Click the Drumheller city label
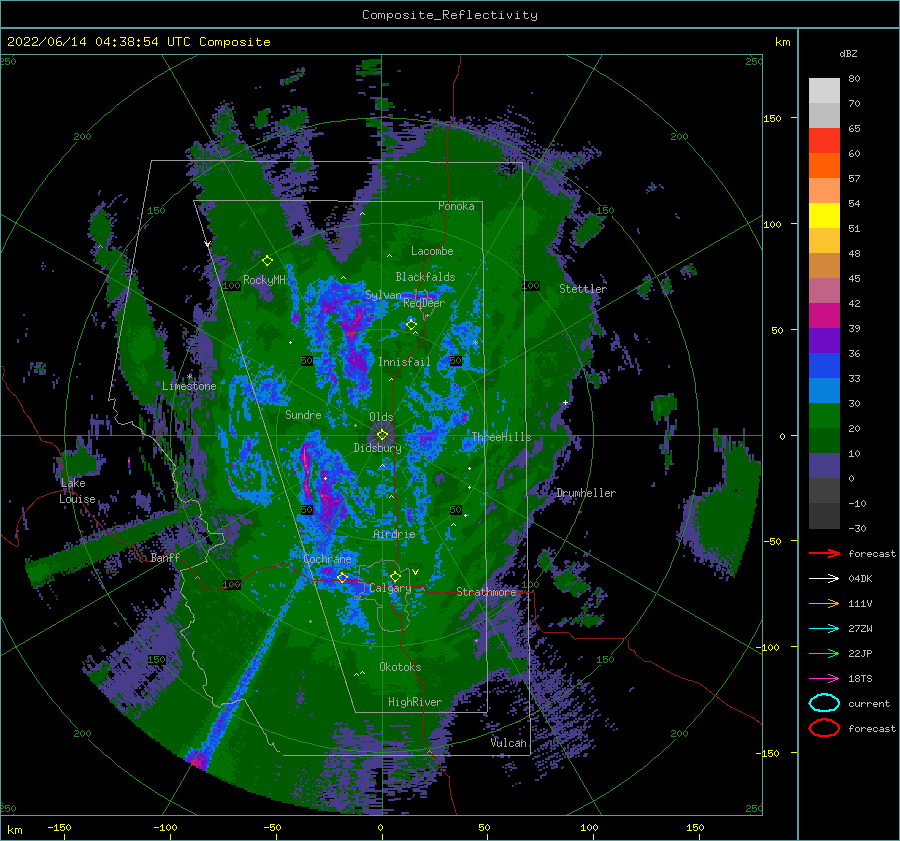Viewport: 900px width, 841px height. tap(586, 493)
